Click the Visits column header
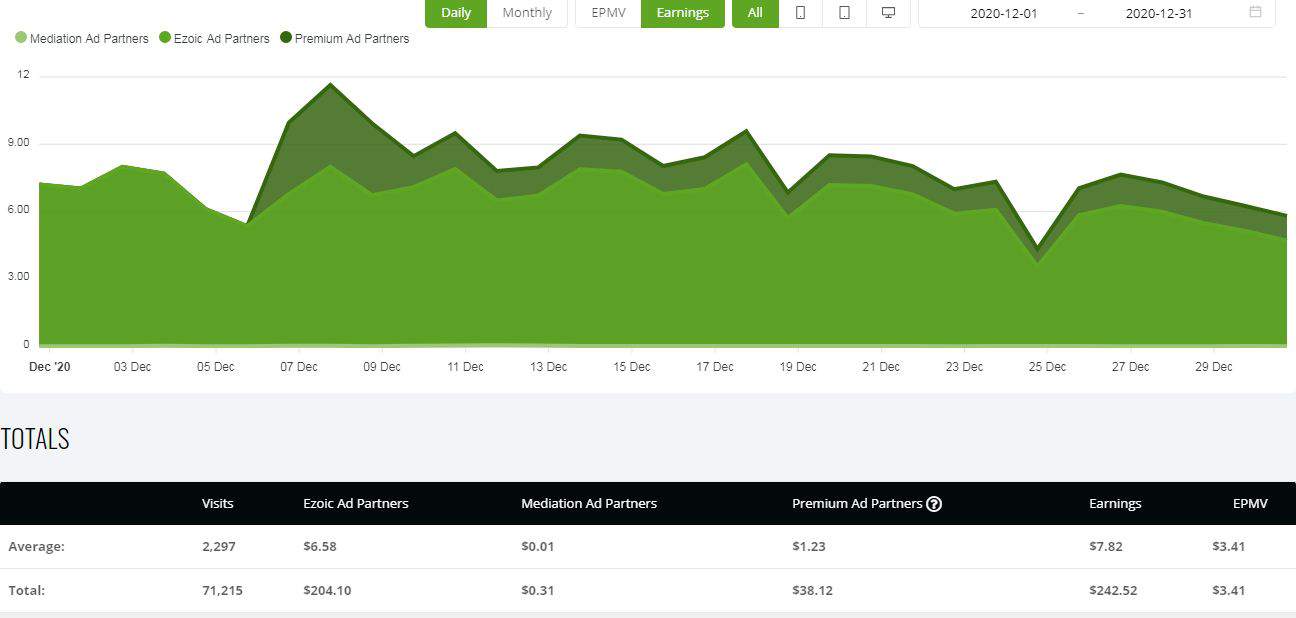Image resolution: width=1296 pixels, height=618 pixels. (218, 504)
